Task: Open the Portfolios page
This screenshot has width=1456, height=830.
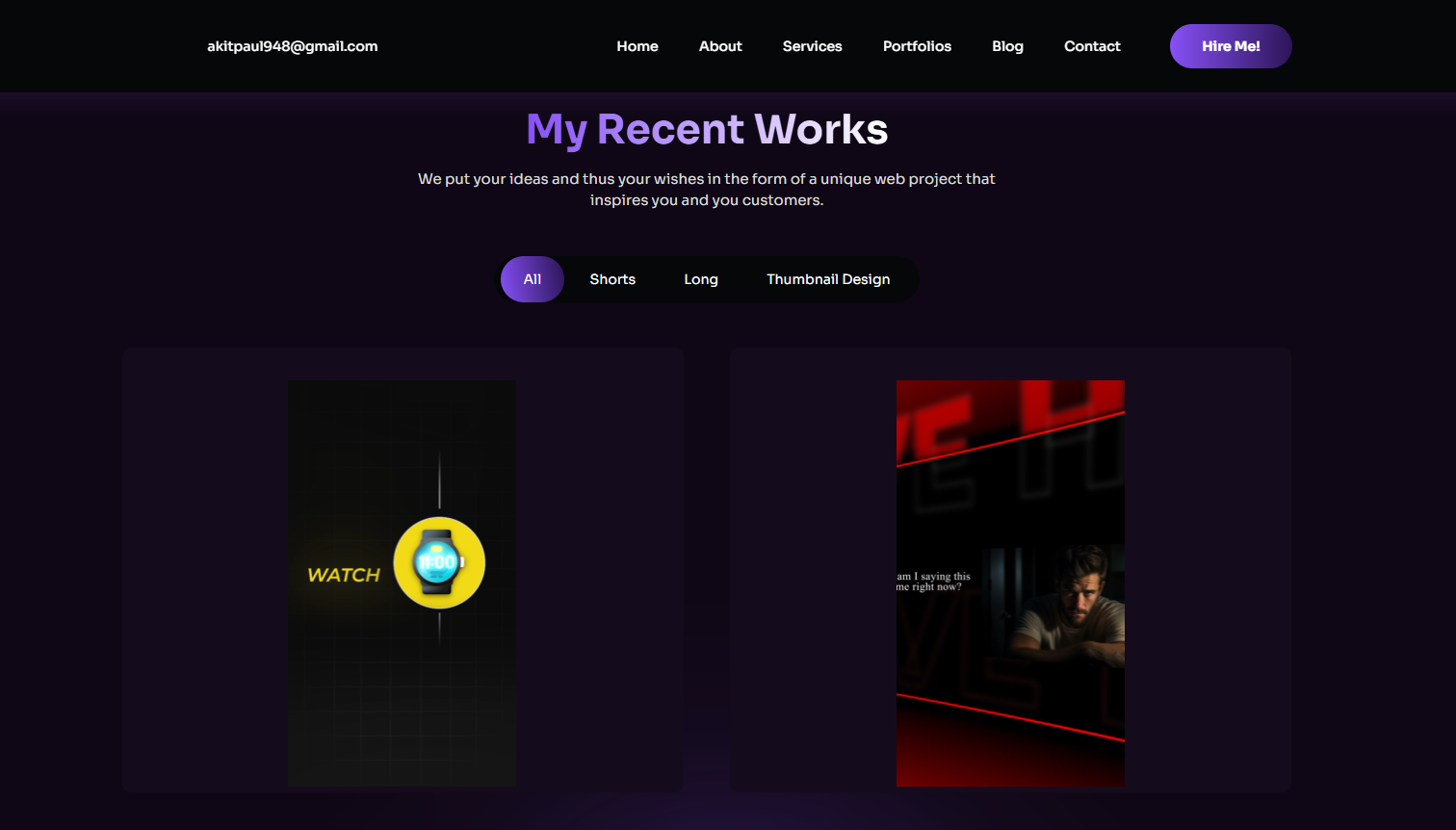Action: coord(917,45)
